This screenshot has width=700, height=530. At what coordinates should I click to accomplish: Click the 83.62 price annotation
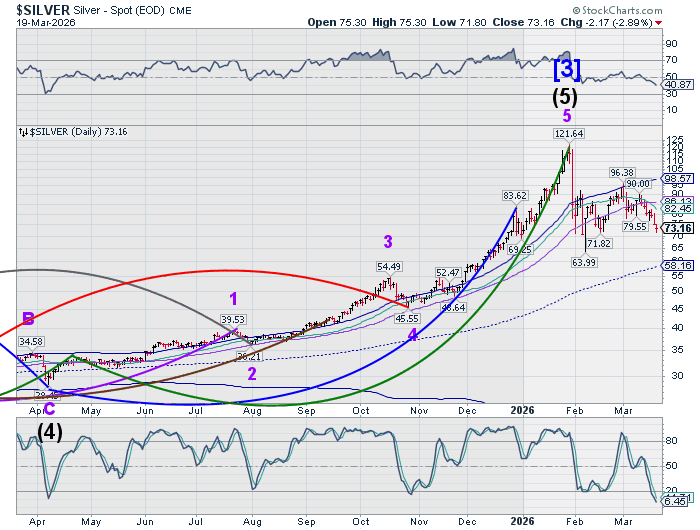coord(515,195)
